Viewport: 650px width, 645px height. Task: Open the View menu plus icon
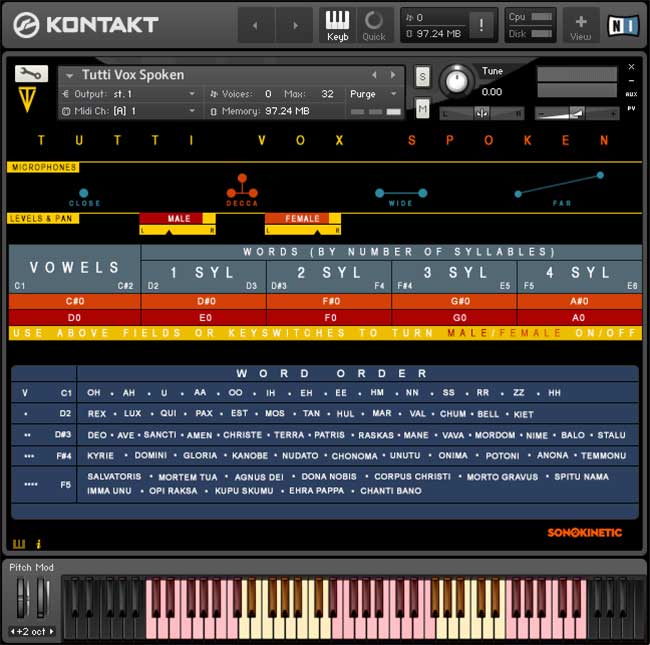[x=580, y=25]
